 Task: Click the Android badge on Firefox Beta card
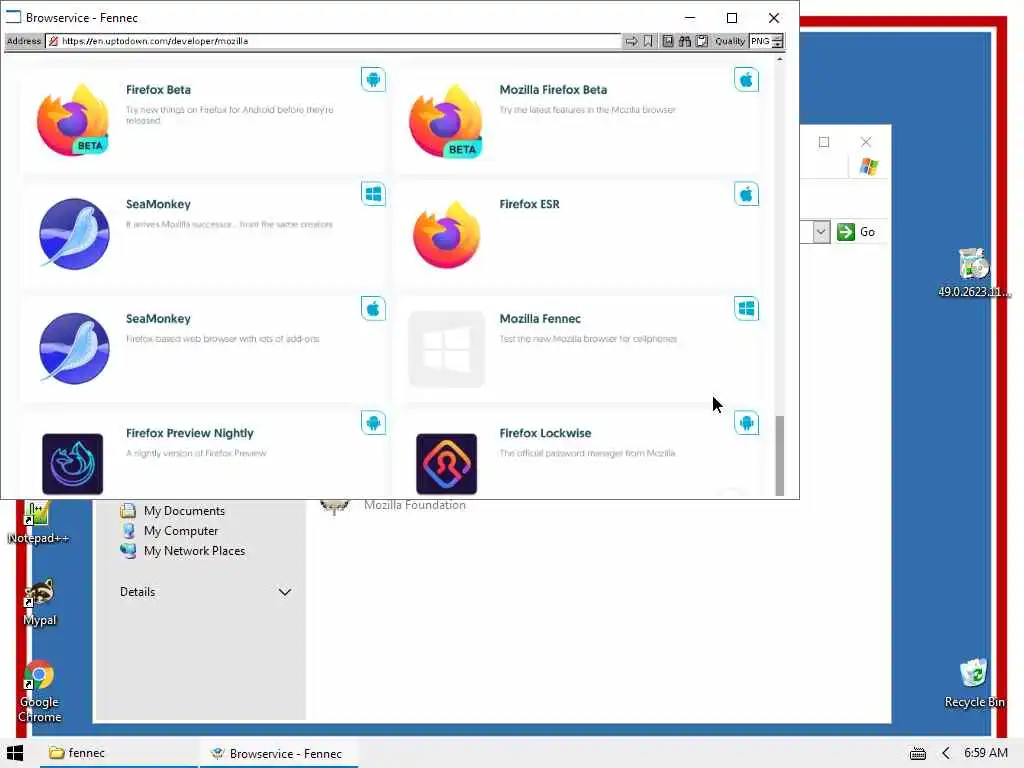click(x=374, y=80)
